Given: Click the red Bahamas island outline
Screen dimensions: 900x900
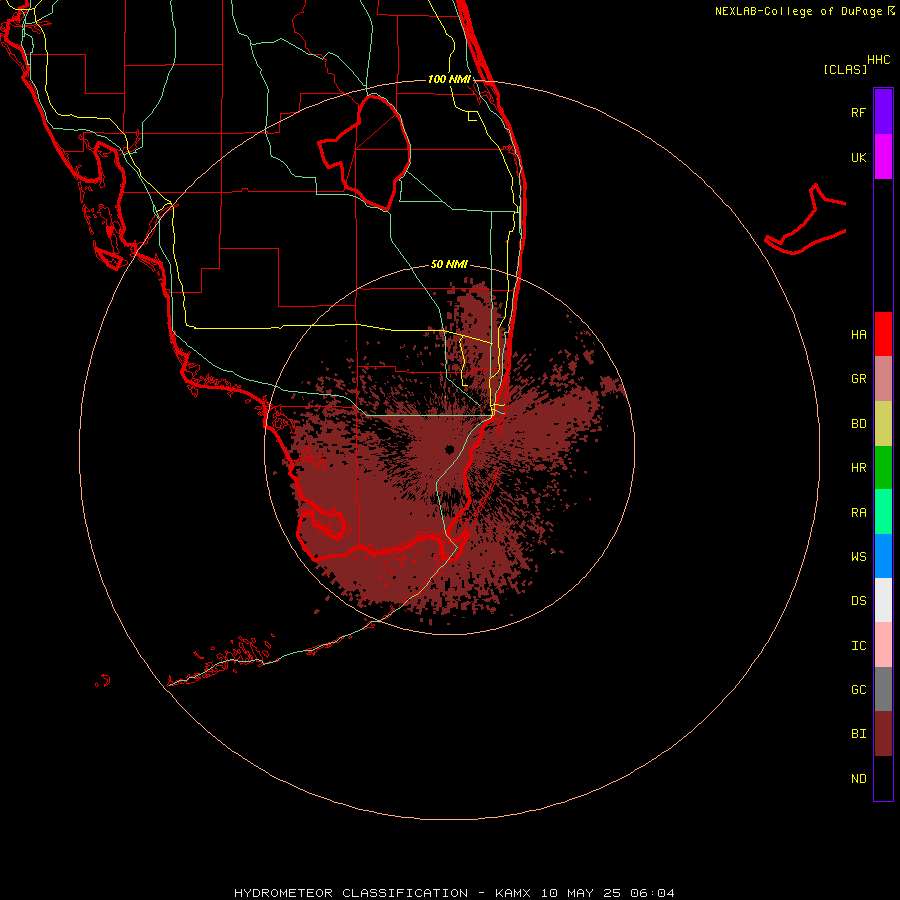Looking at the screenshot, I should 805,221.
